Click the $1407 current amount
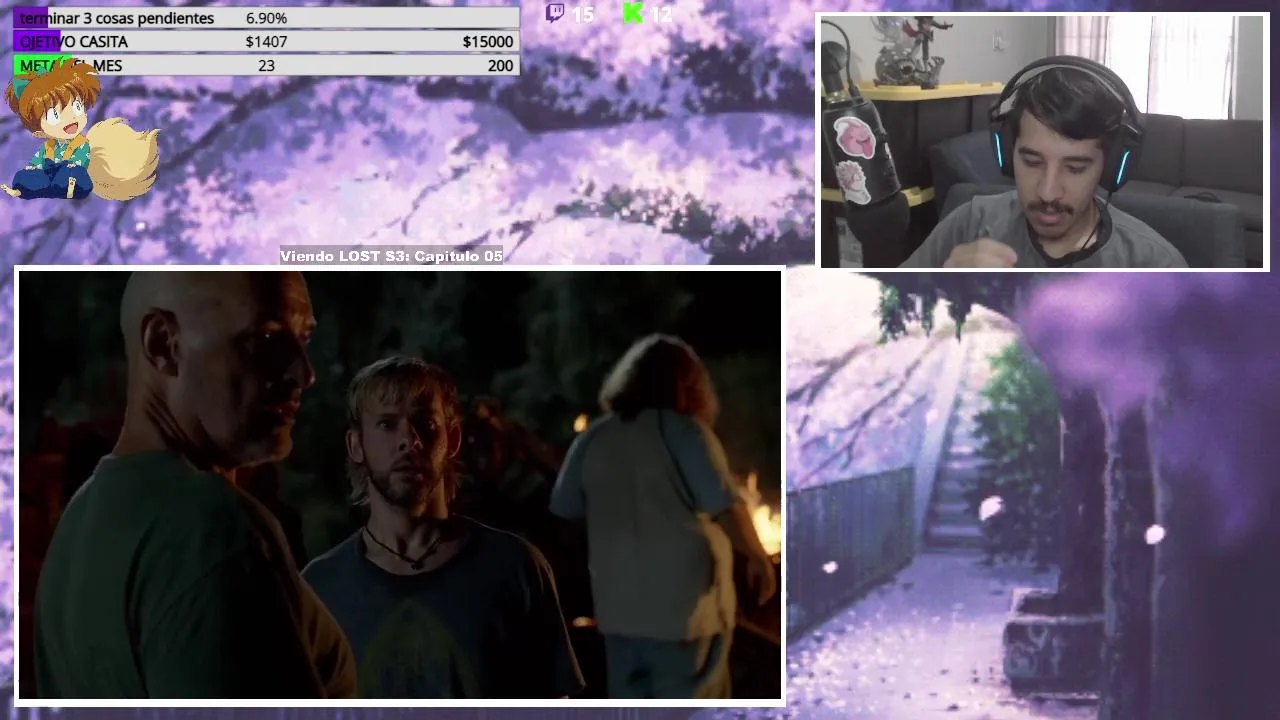 pyautogui.click(x=266, y=41)
